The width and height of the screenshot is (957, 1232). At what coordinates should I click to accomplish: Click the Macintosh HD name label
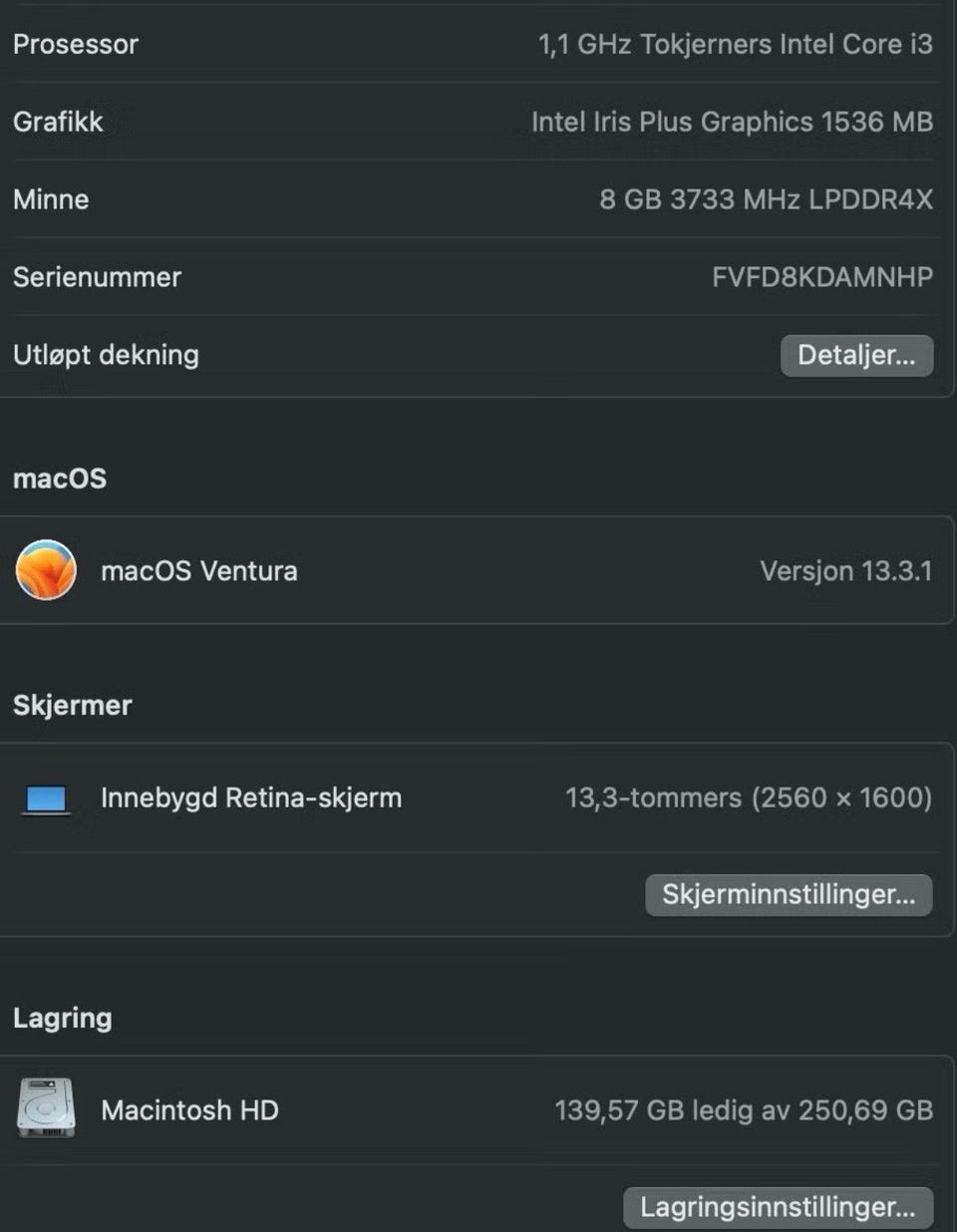pyautogui.click(x=189, y=1109)
